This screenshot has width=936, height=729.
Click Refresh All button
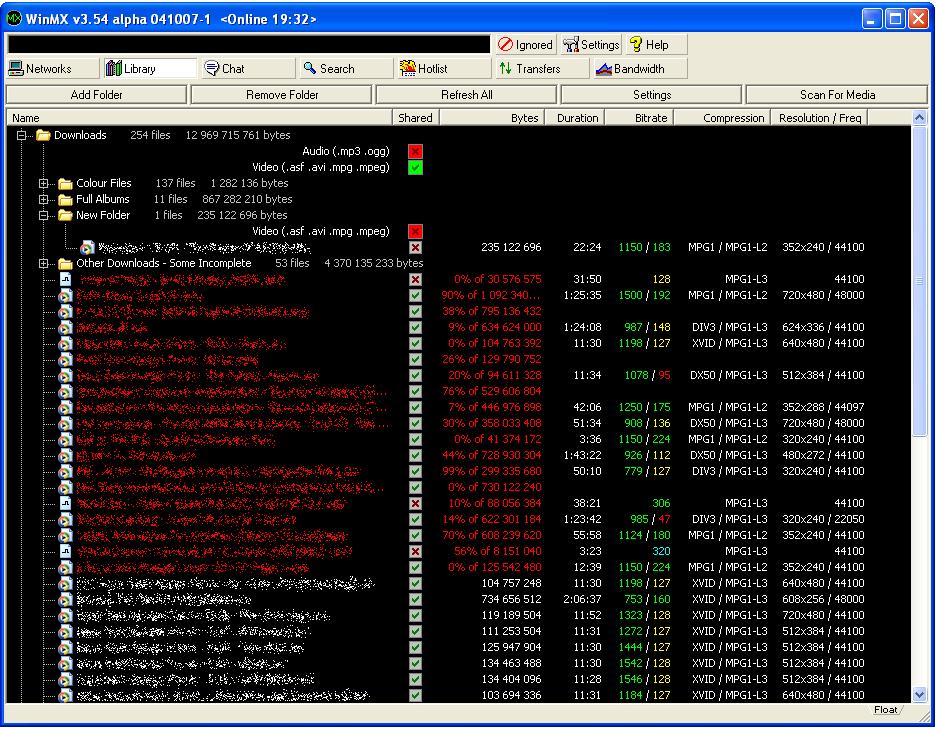click(466, 95)
